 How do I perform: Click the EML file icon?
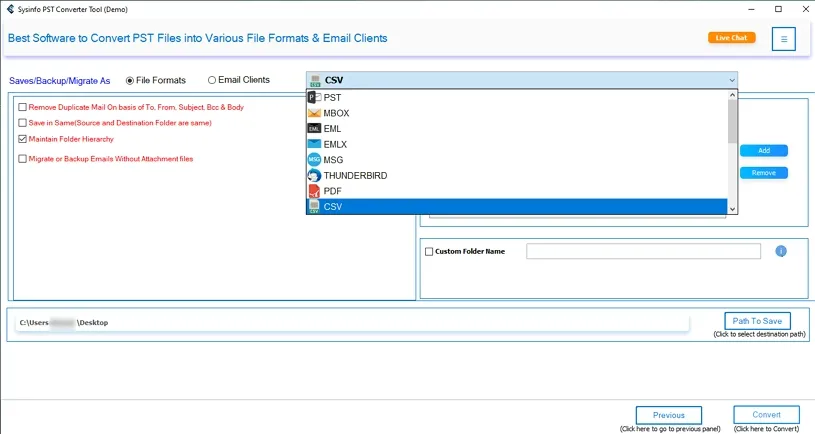tap(314, 129)
